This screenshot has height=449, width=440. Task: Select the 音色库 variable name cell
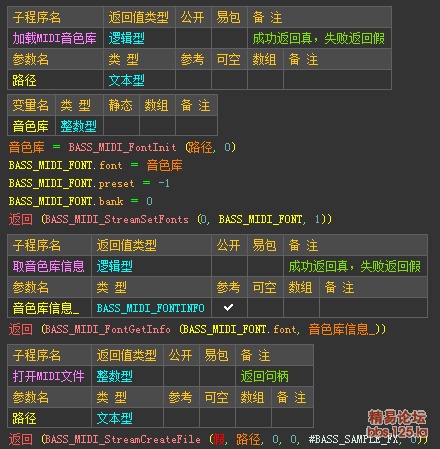click(31, 126)
